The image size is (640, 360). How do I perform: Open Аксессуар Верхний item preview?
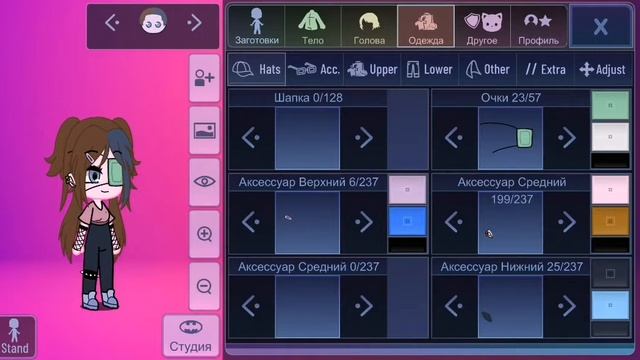tap(307, 222)
